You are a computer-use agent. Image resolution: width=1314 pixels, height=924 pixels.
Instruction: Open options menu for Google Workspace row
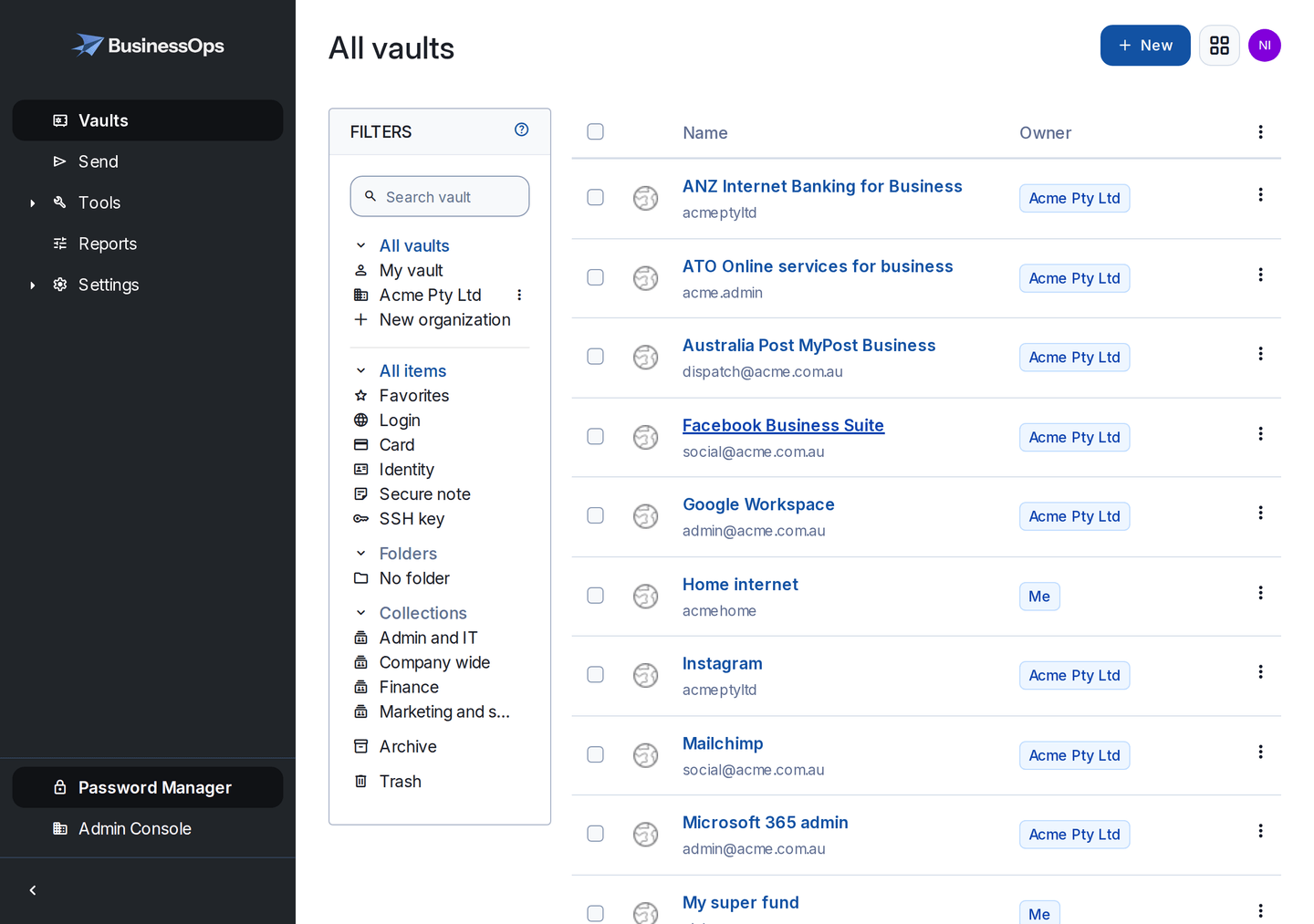click(x=1260, y=513)
